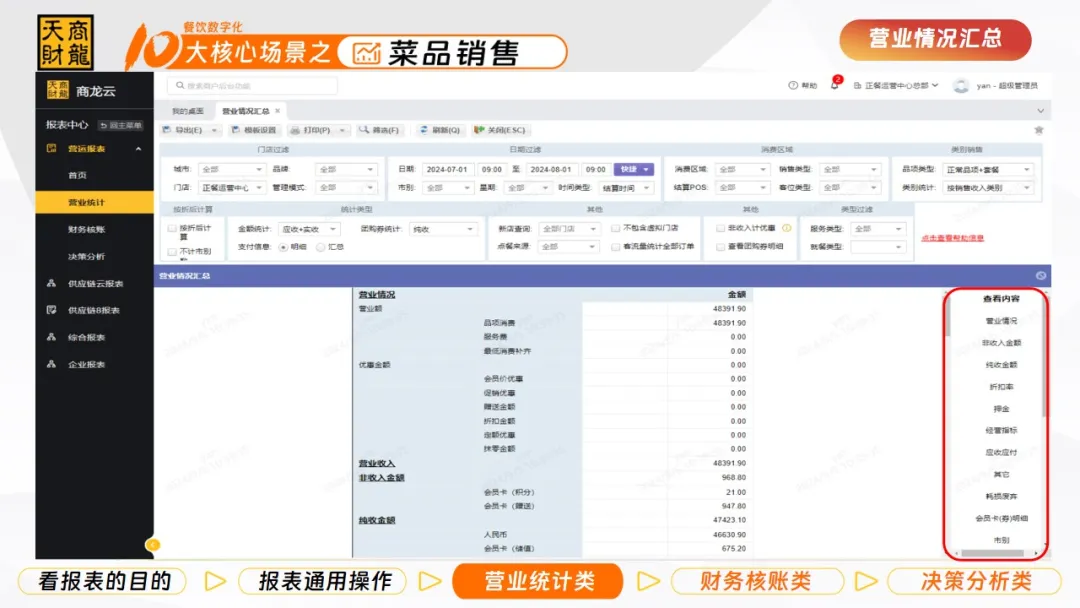Jump to 非收入金额 in 查看内容

[1001, 342]
